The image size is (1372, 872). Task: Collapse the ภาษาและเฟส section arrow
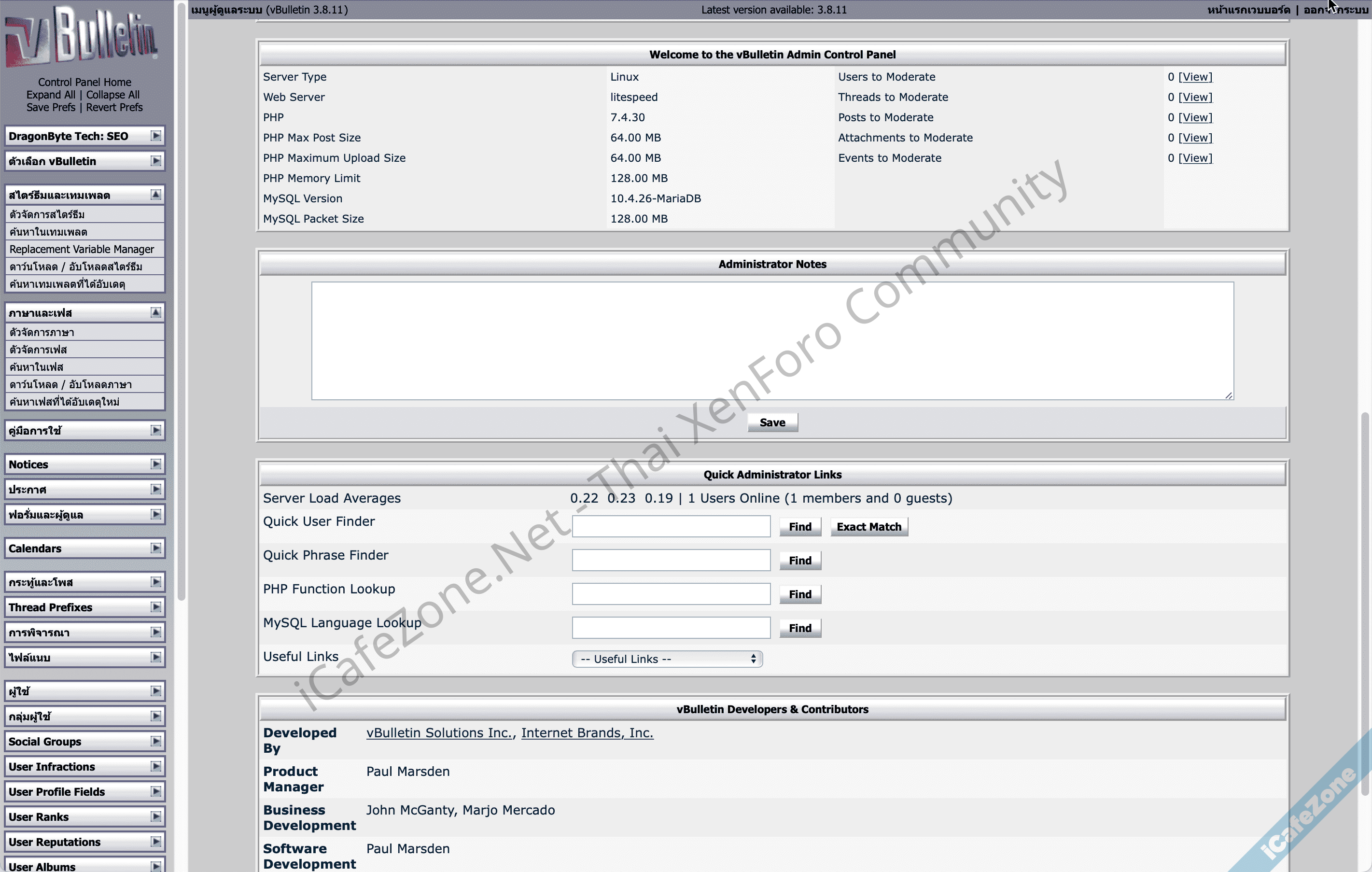pyautogui.click(x=155, y=312)
